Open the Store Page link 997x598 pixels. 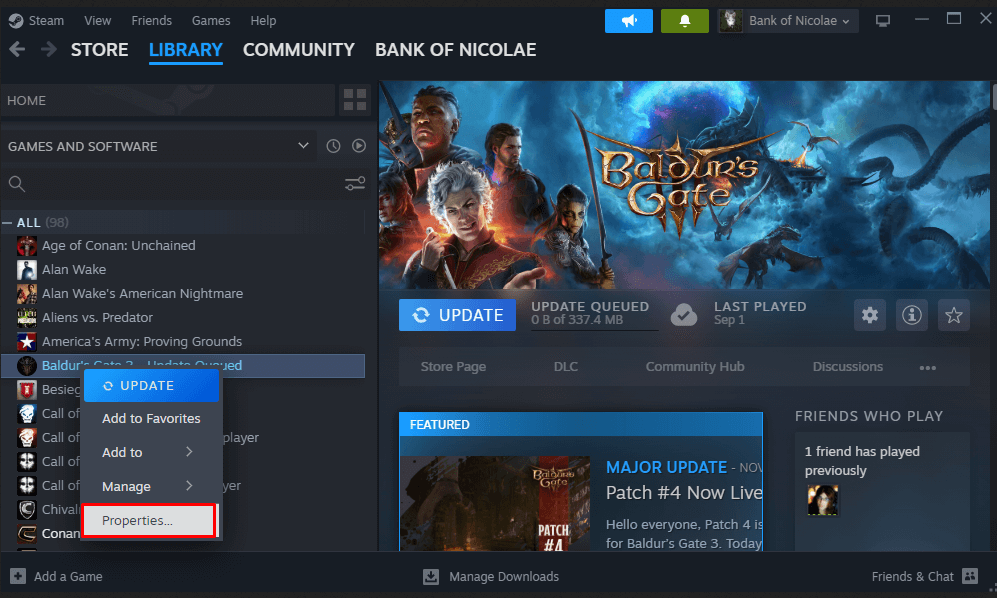click(x=453, y=366)
